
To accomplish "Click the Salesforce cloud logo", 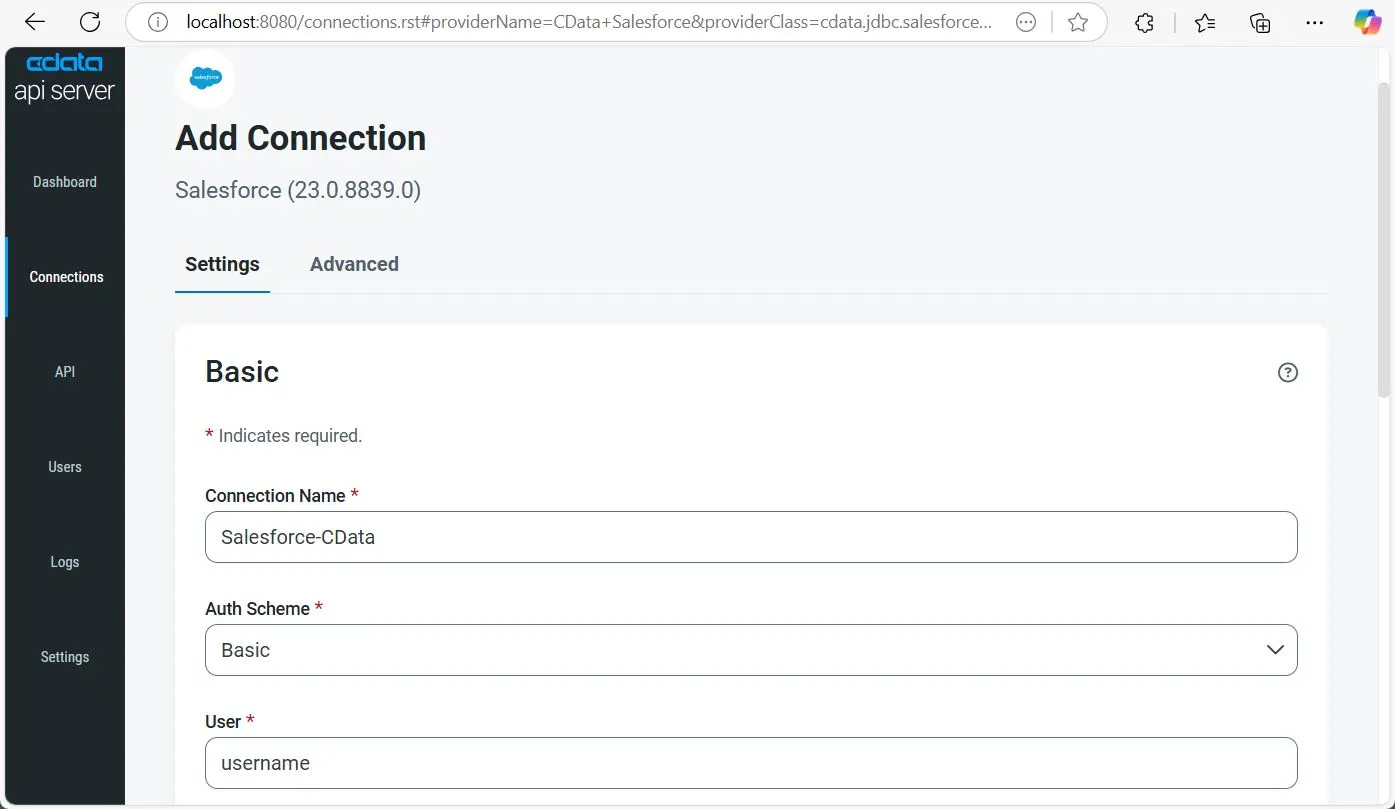I will [x=205, y=78].
